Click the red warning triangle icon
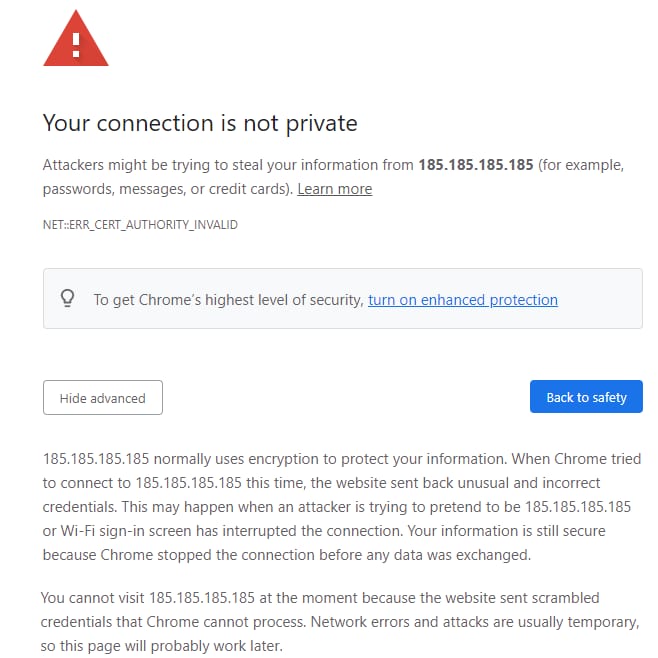 point(75,40)
